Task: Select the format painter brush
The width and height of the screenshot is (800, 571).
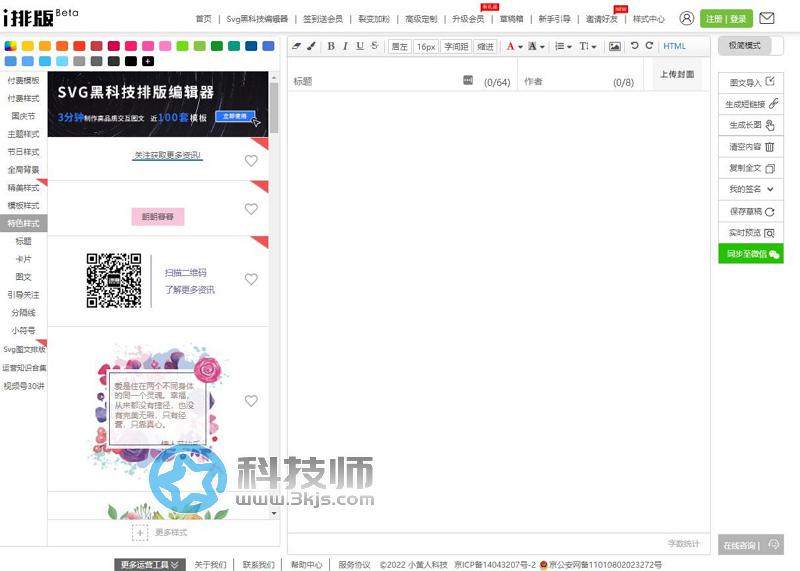Action: (x=311, y=46)
